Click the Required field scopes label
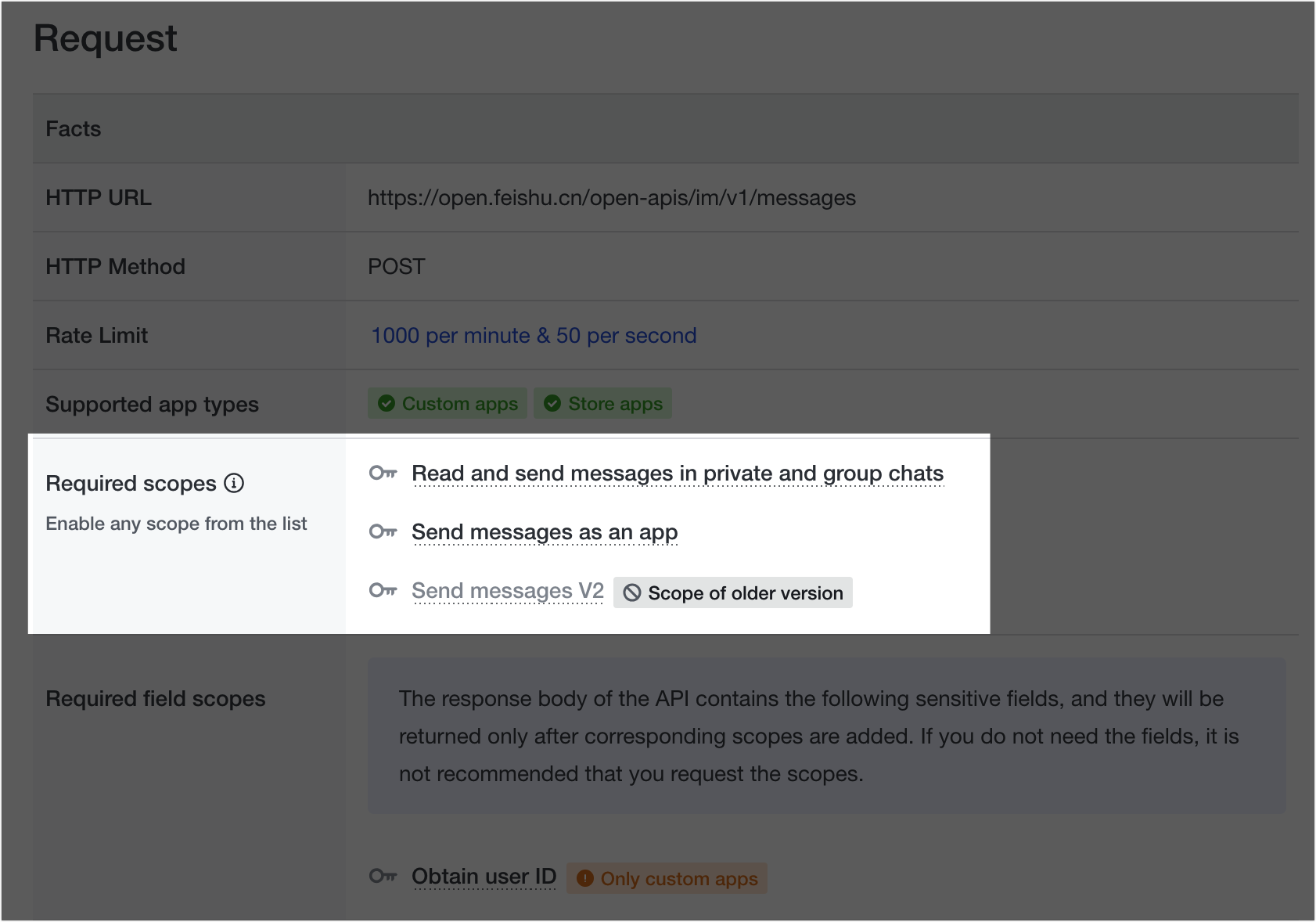Image resolution: width=1316 pixels, height=922 pixels. 156,699
